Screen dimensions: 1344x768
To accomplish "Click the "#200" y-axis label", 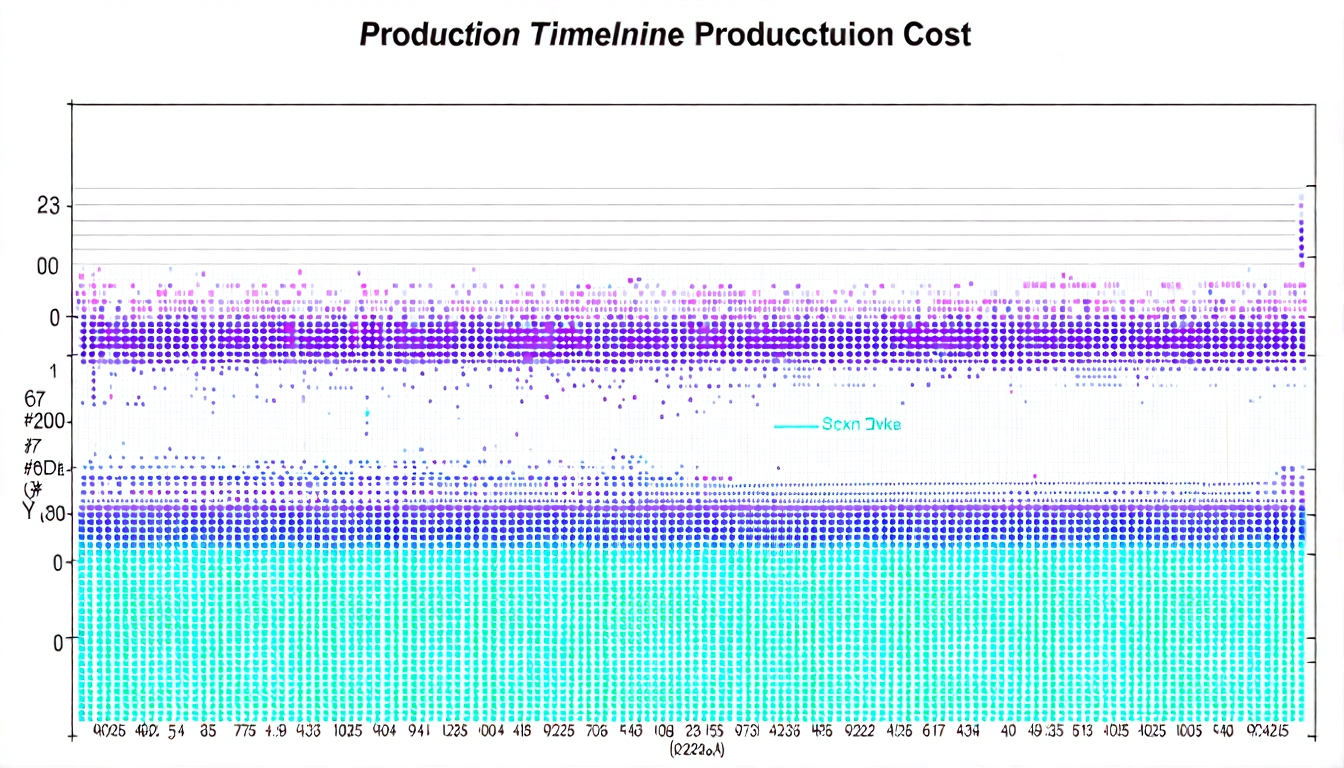I will (x=47, y=421).
